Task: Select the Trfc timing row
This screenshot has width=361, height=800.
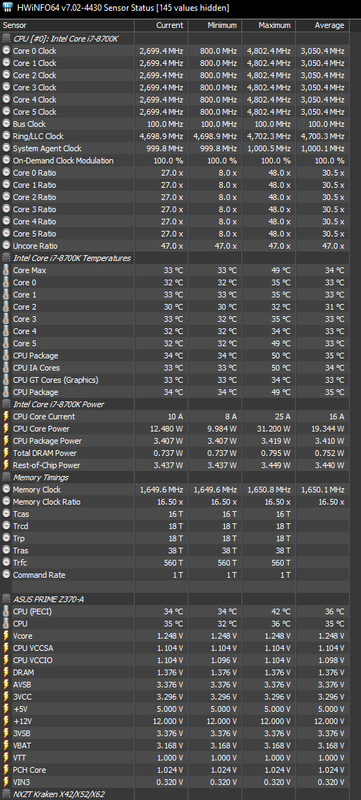Action: [x=174, y=563]
